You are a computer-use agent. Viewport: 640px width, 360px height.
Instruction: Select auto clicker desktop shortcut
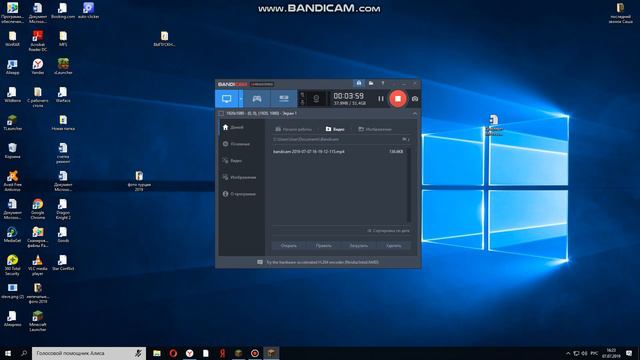click(x=88, y=11)
